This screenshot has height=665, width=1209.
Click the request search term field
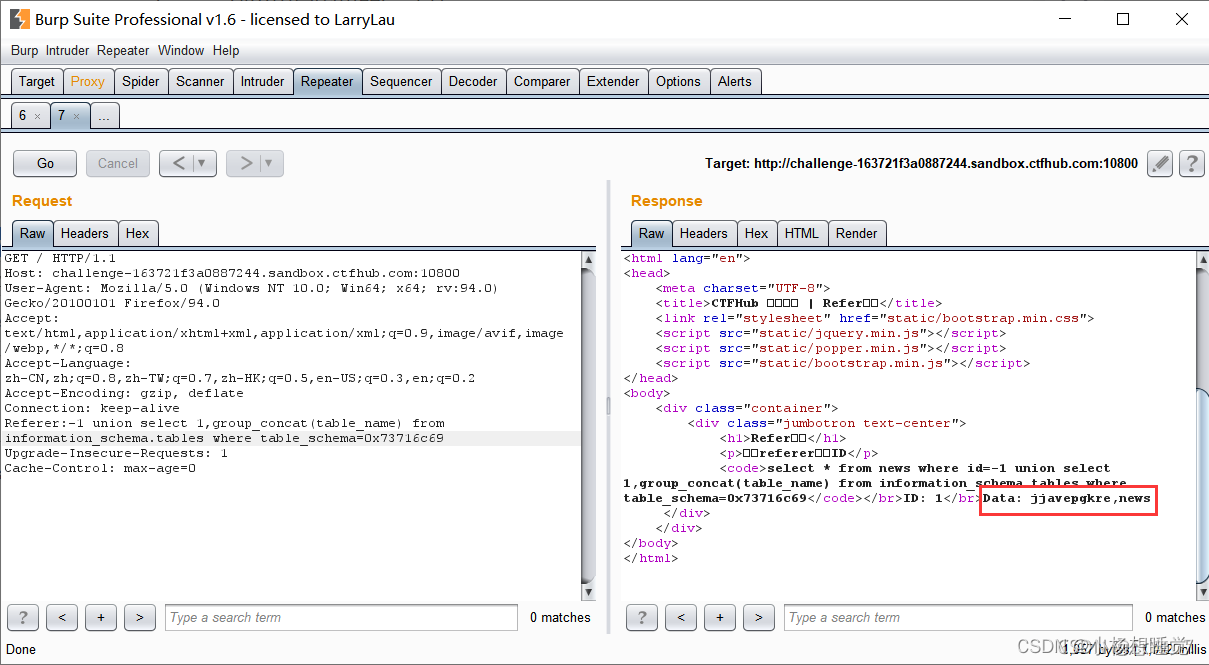[x=341, y=617]
